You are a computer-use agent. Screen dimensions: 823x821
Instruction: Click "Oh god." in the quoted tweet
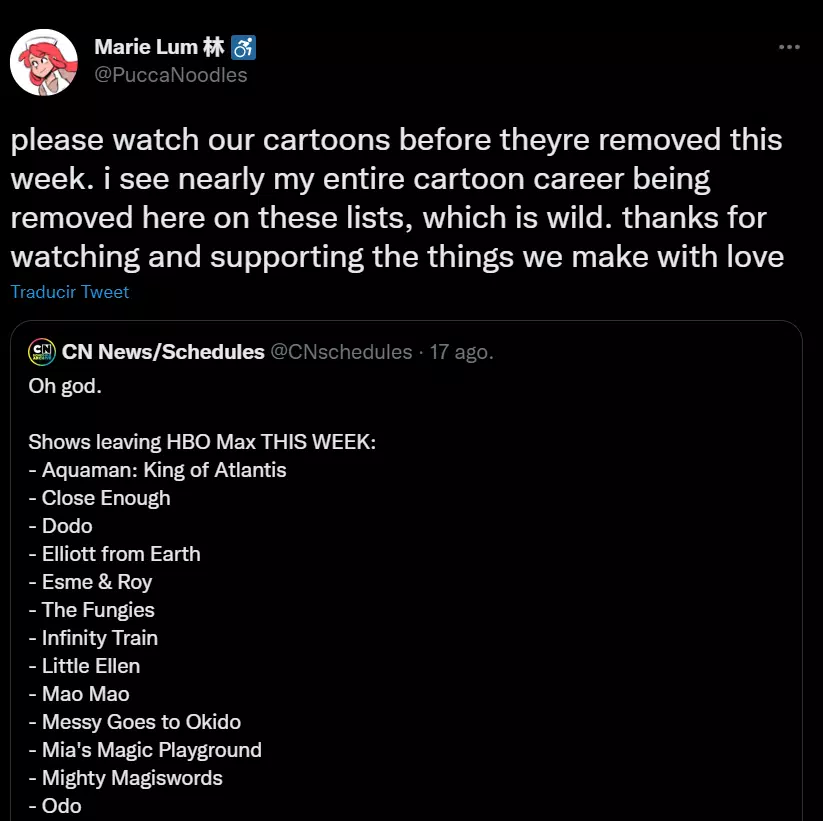pos(65,386)
